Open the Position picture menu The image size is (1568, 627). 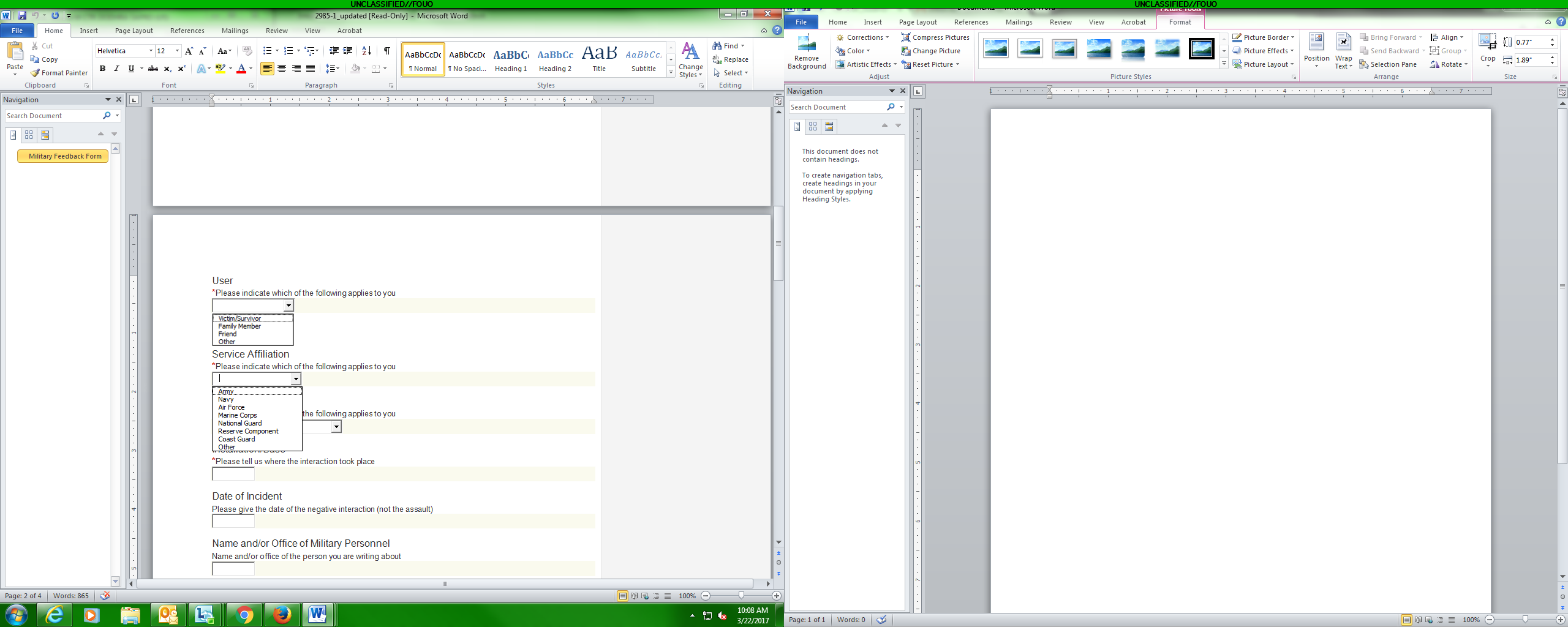[x=1316, y=51]
